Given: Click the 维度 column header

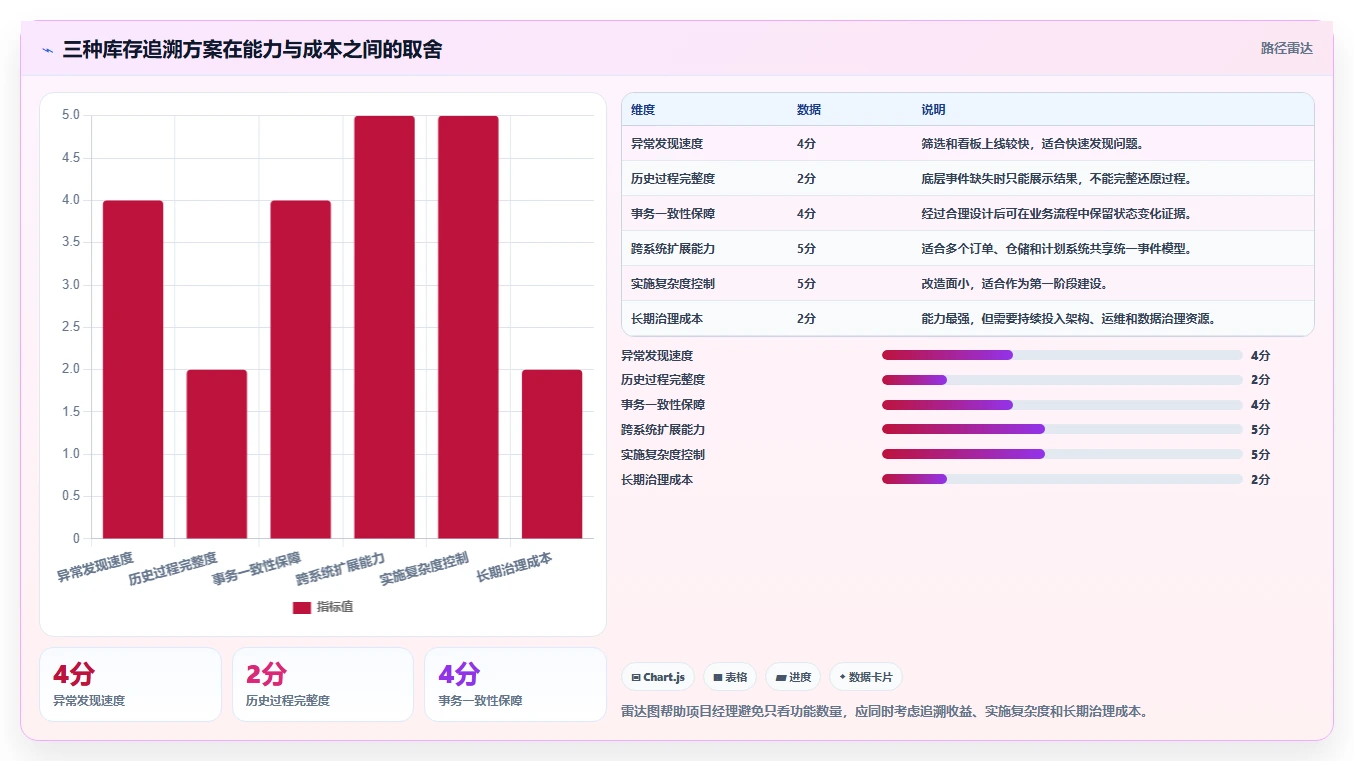Looking at the screenshot, I should pyautogui.click(x=643, y=110).
